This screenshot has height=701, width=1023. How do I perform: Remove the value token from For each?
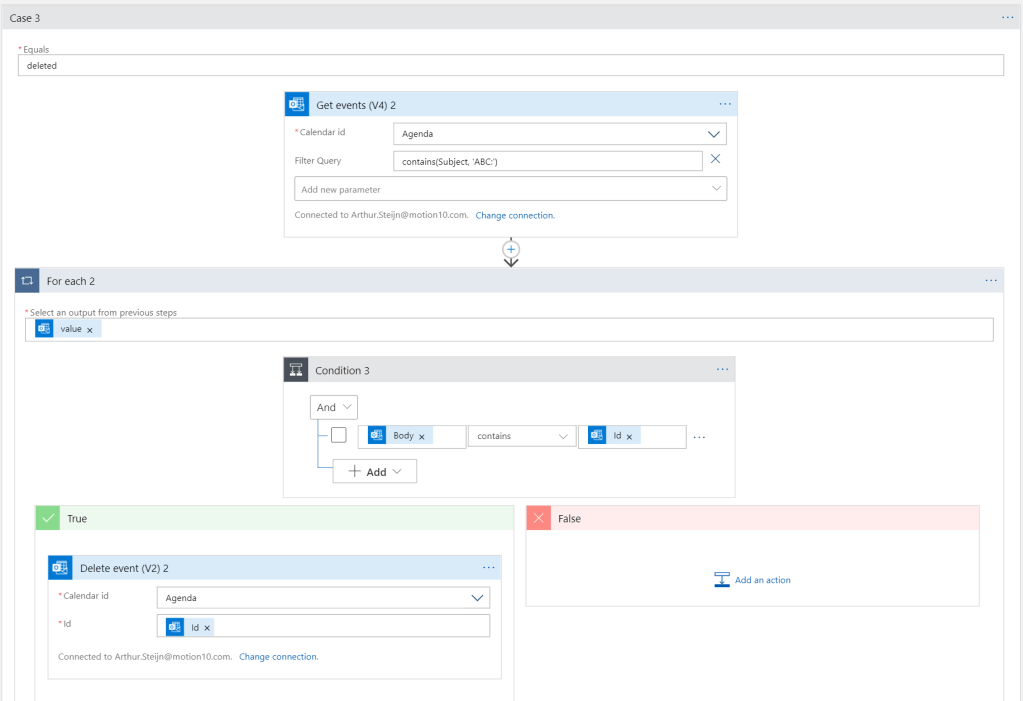90,330
